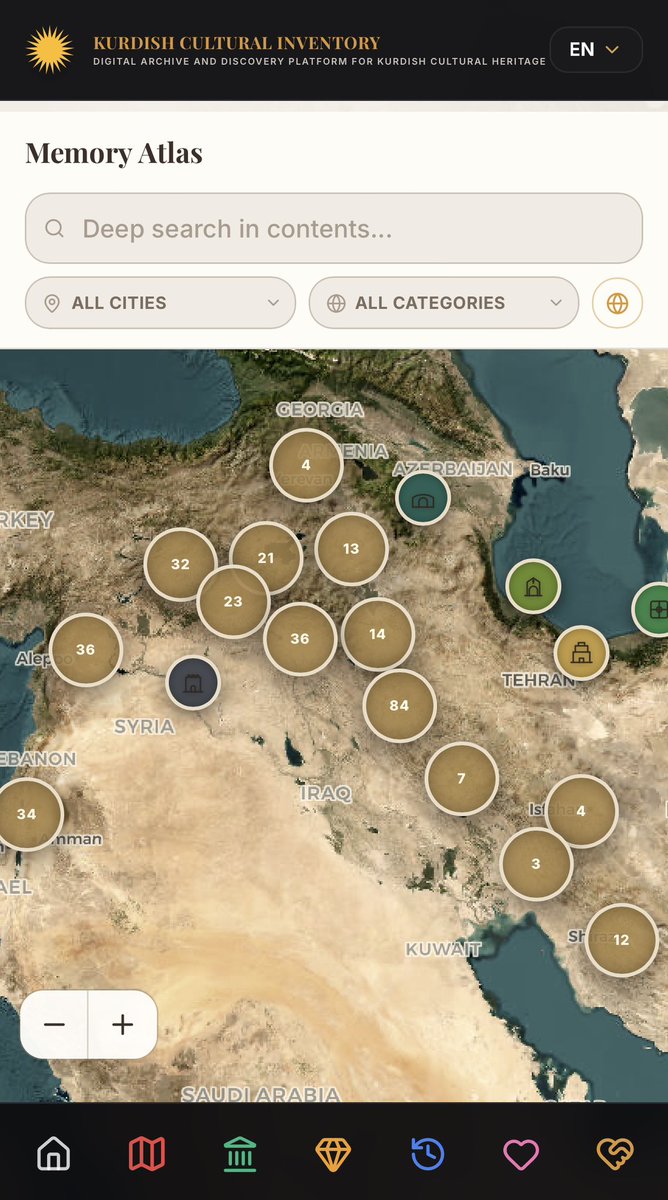Viewport: 668px width, 1200px height.
Task: Open the cluster marker labeled 13
Action: tap(351, 549)
